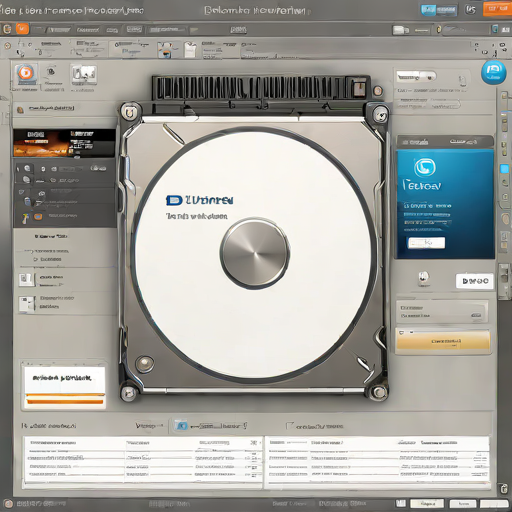This screenshot has height=512, width=512.
Task: Click the blue D logo on the disk platter
Action: coord(174,200)
